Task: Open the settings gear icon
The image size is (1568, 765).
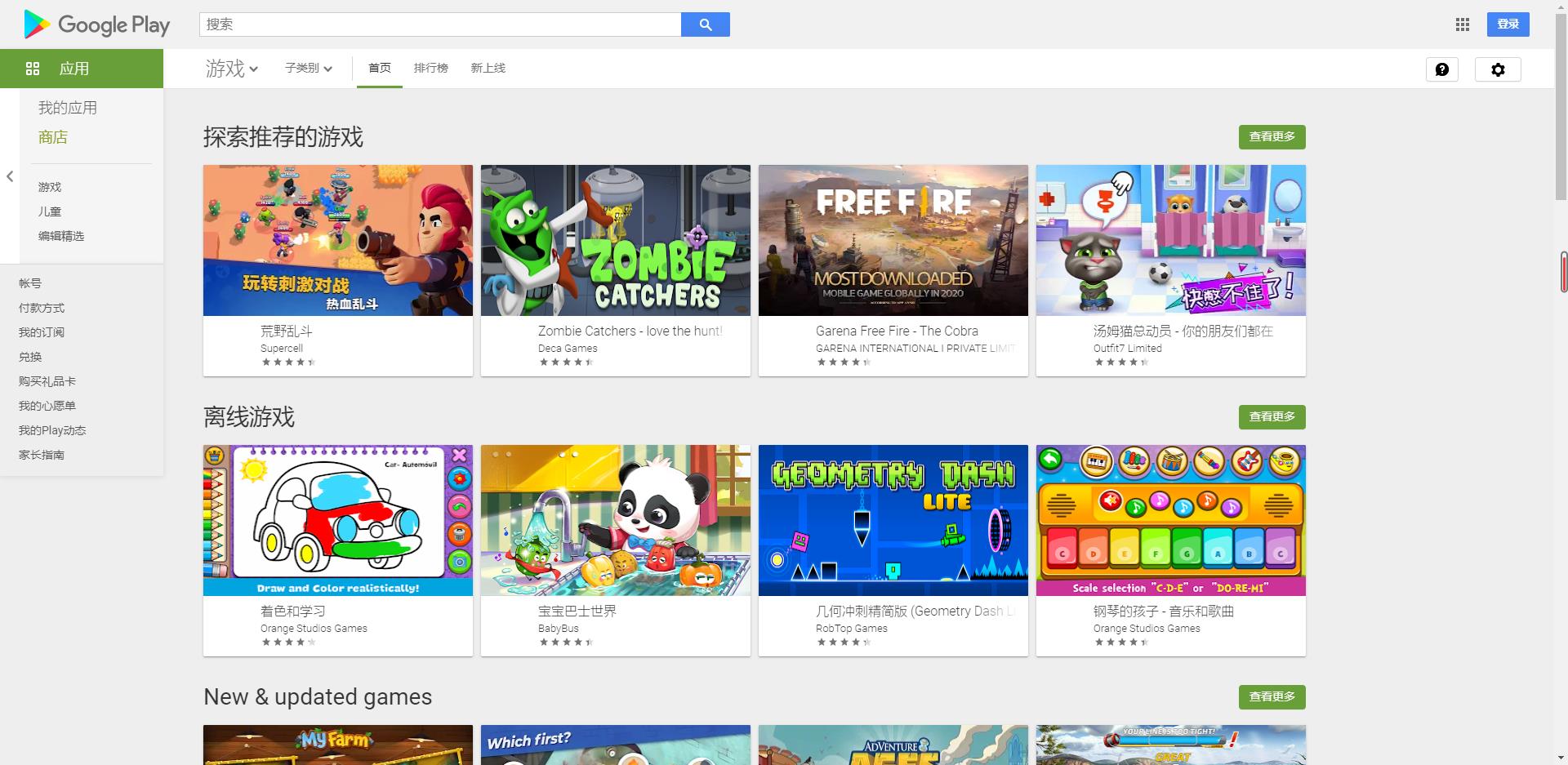Action: [1498, 69]
